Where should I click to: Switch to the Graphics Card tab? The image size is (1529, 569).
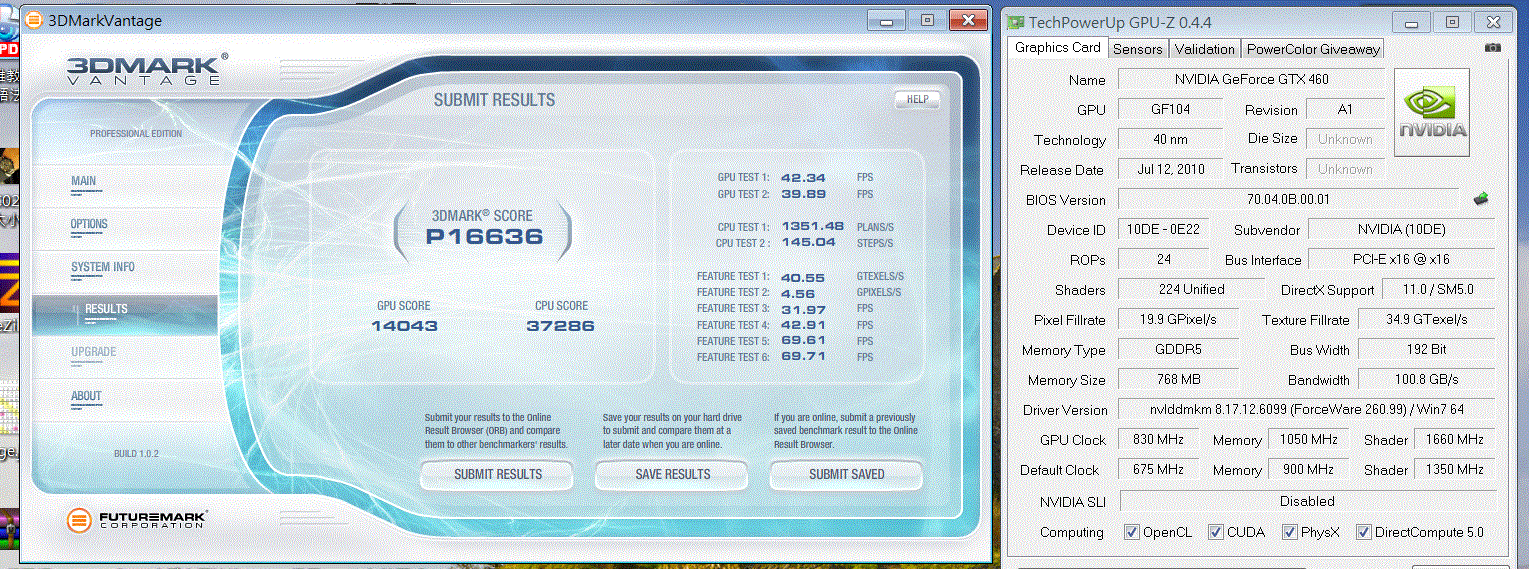pos(1058,47)
